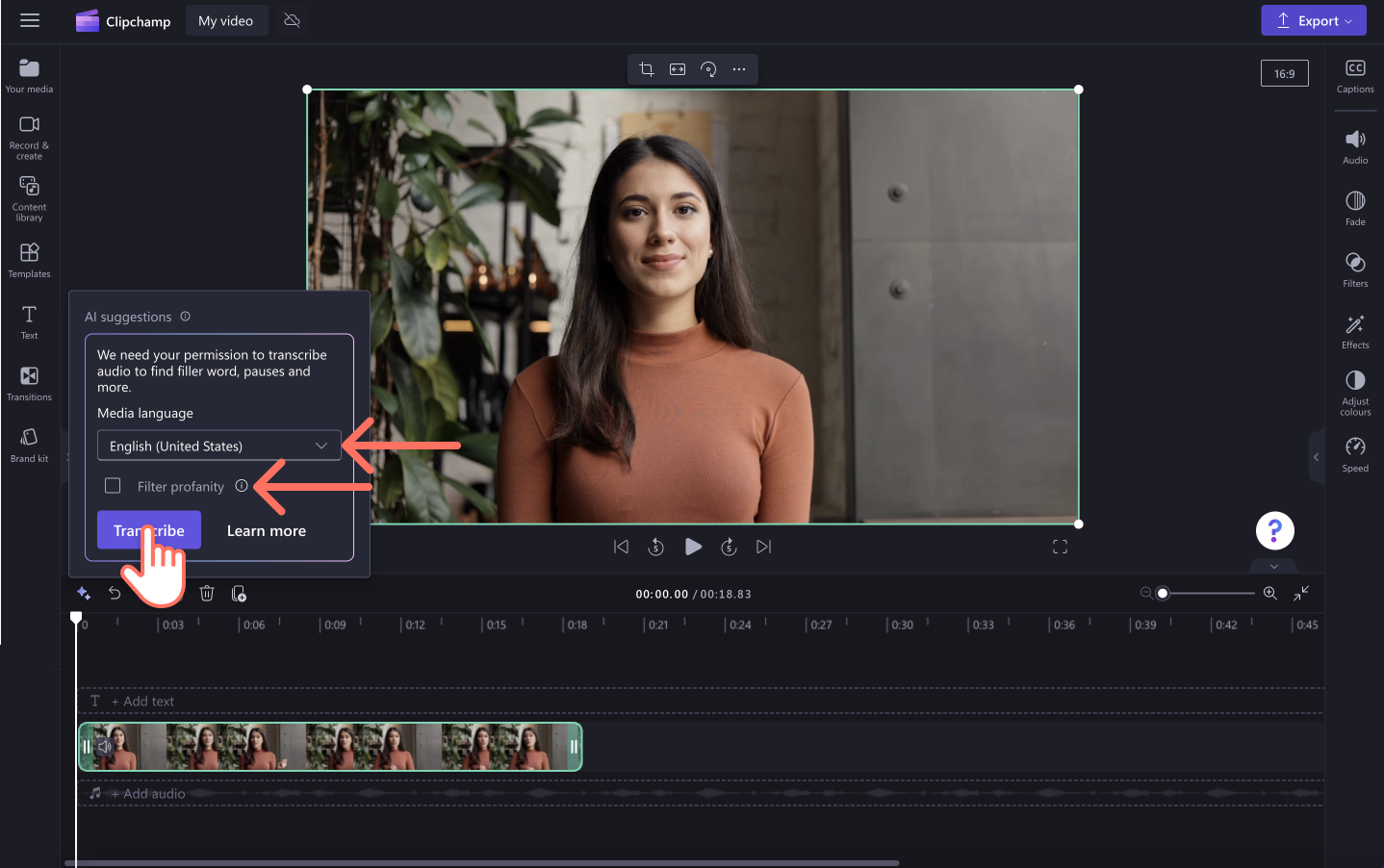Viewport: 1384px width, 868px height.
Task: Click the horizontal timeline scrollbar
Action: (x=482, y=863)
